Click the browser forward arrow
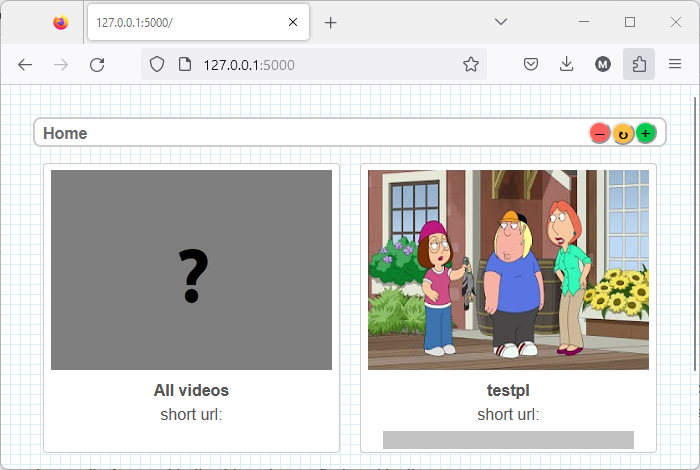The image size is (700, 470). coord(61,65)
